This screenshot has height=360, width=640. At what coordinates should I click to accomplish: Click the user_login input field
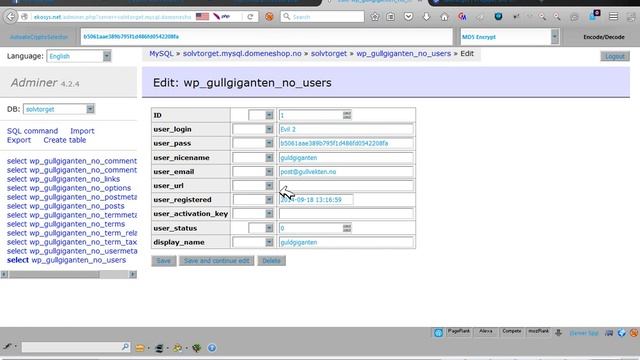coord(346,129)
